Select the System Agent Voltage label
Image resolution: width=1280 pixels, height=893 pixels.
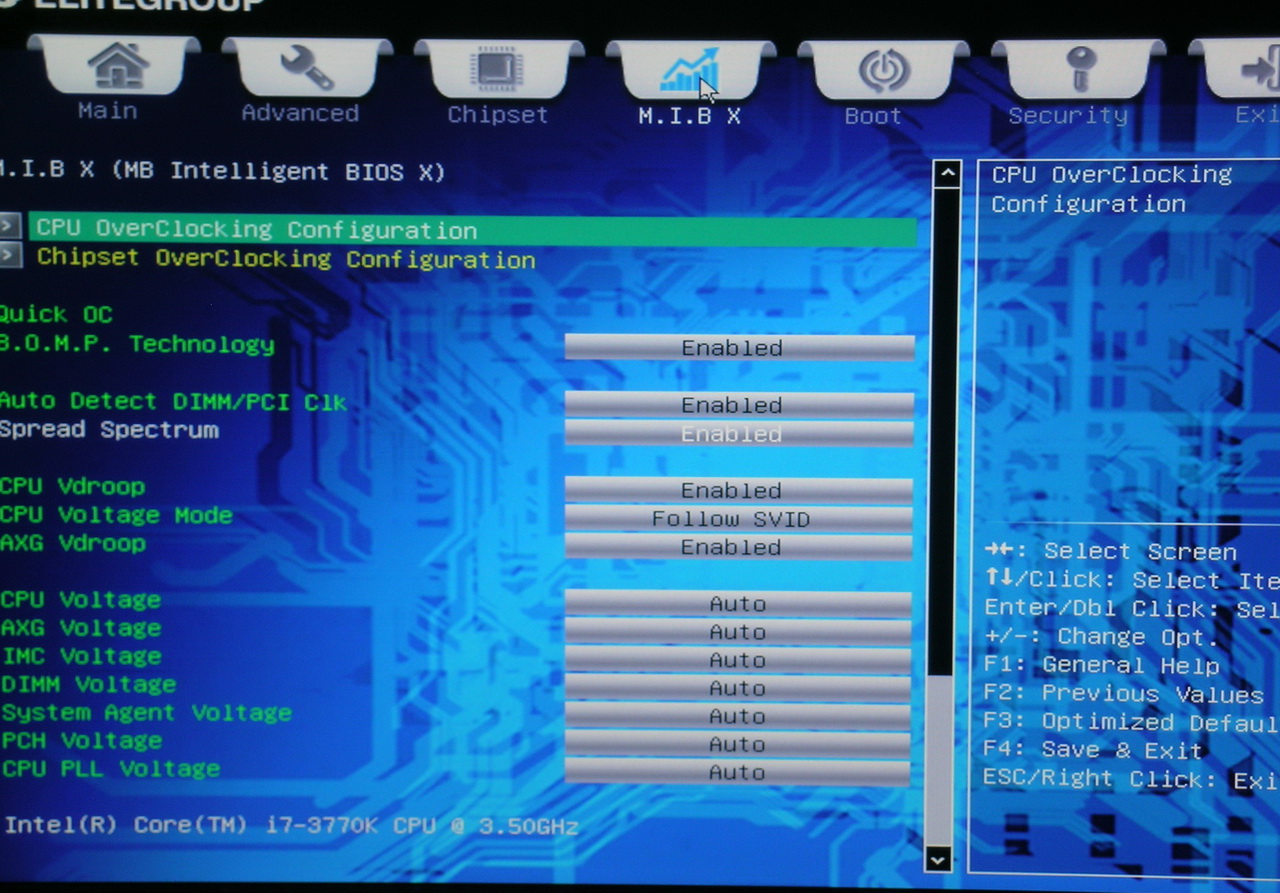[x=147, y=712]
